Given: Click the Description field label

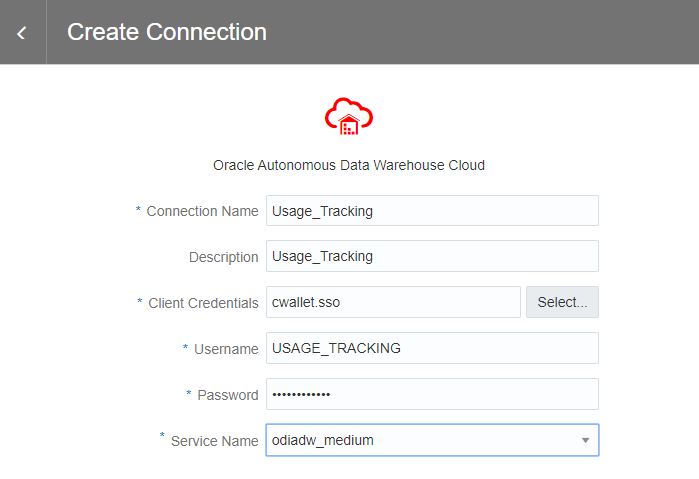Looking at the screenshot, I should (x=223, y=257).
